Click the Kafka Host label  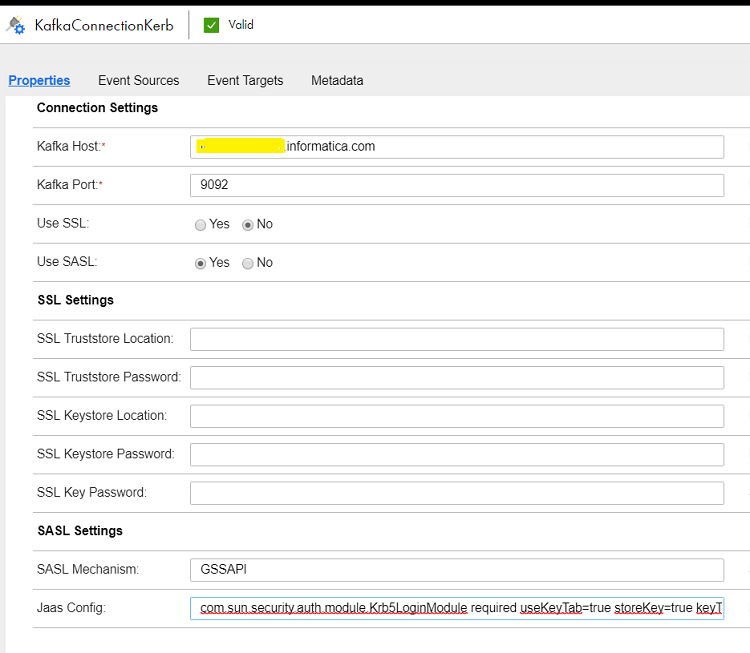pyautogui.click(x=71, y=146)
